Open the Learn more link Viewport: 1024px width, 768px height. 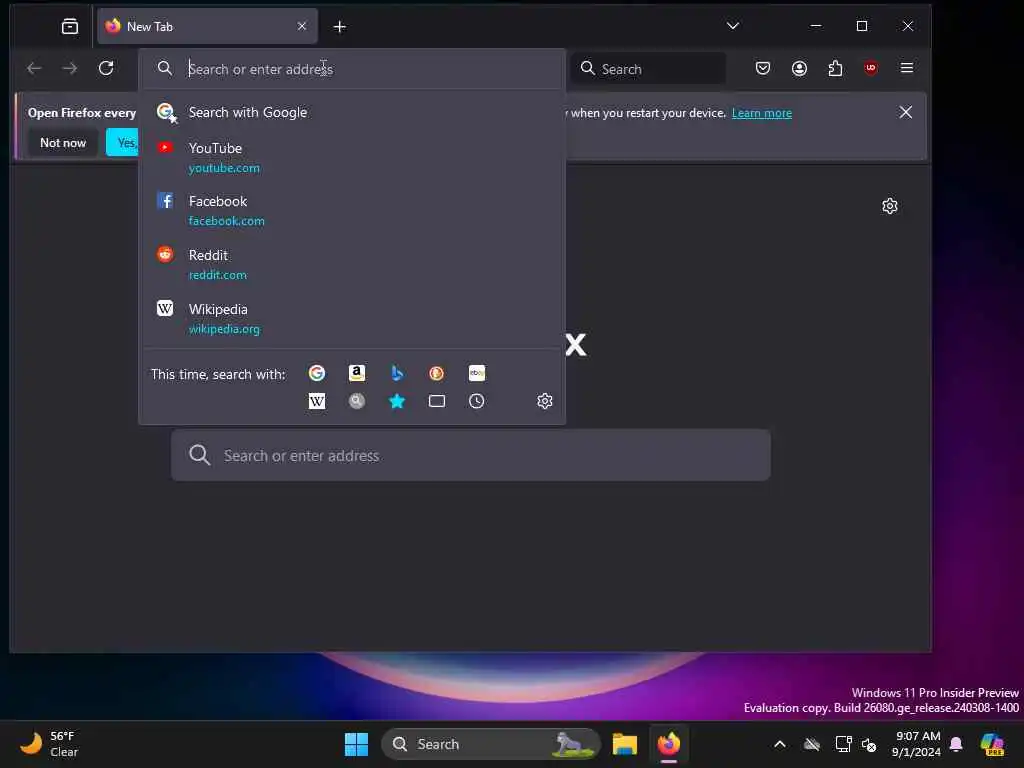(x=761, y=113)
